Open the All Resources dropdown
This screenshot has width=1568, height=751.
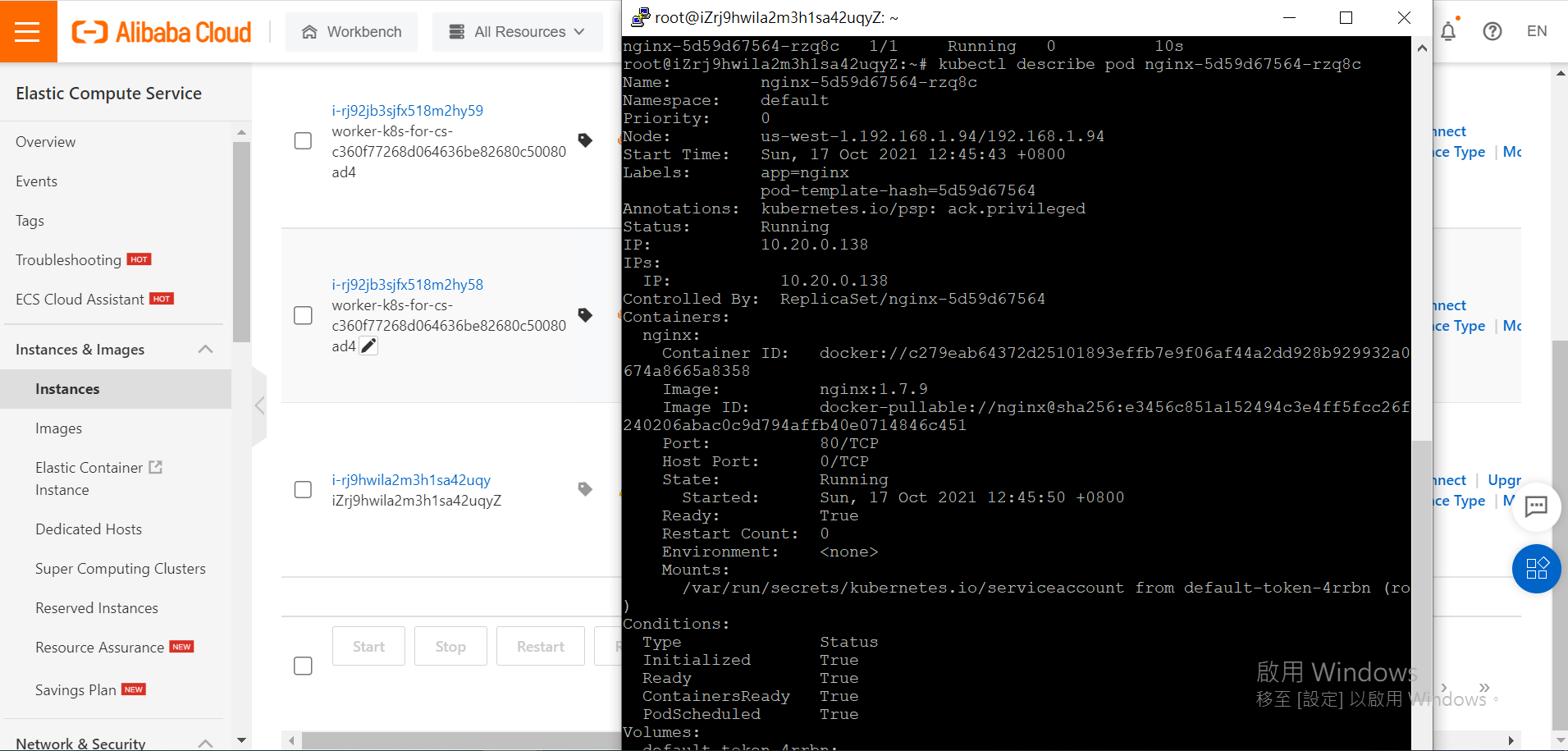(517, 31)
